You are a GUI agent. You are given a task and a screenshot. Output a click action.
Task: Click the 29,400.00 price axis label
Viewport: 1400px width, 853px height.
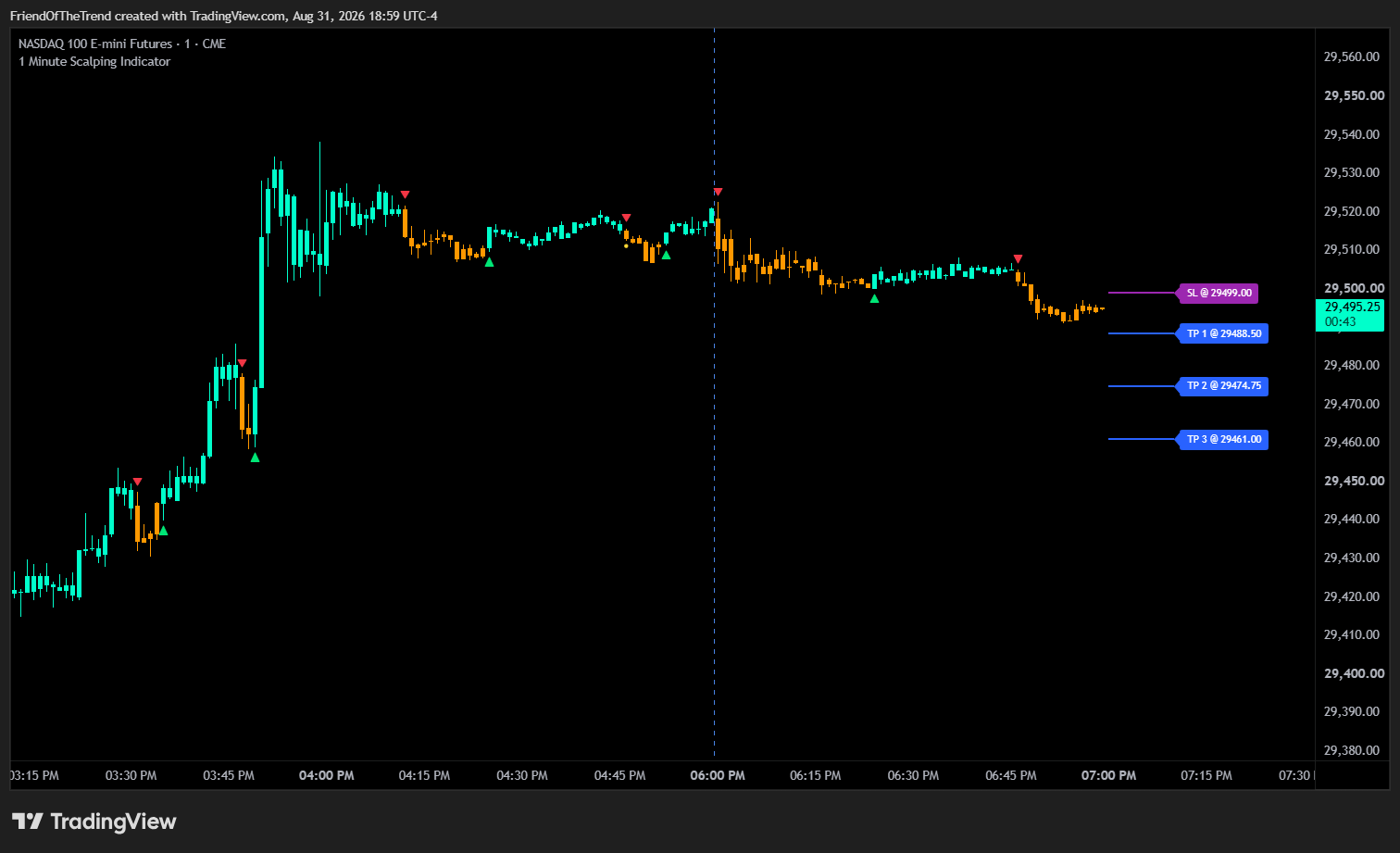tap(1355, 673)
